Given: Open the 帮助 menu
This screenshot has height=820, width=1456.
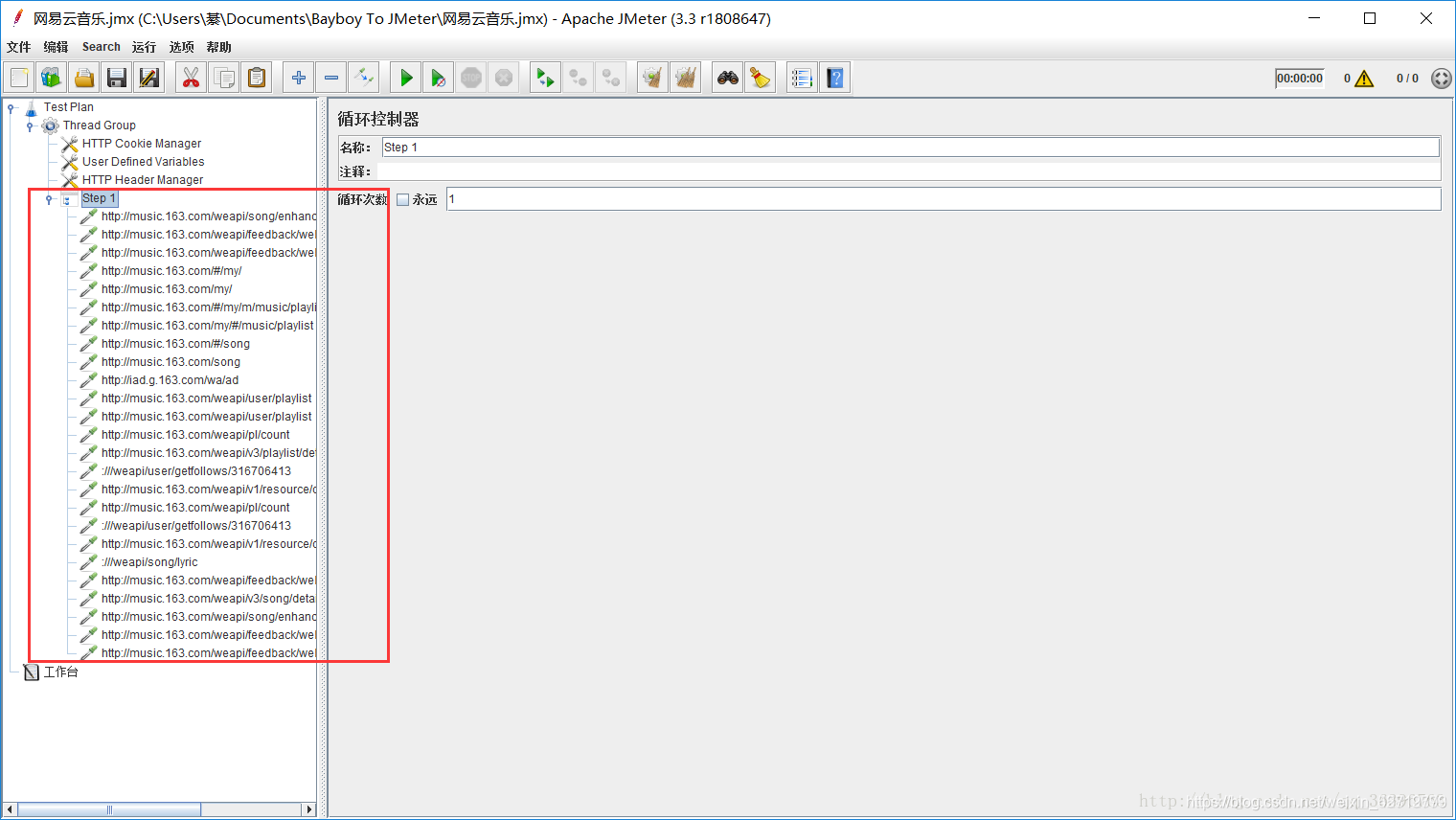Looking at the screenshot, I should pos(219,47).
